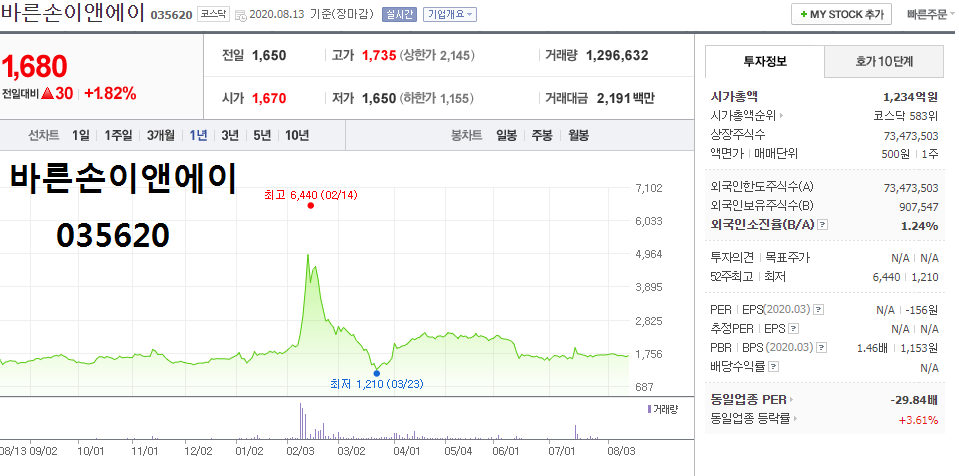Click the +1.82% change percentage
The image size is (959, 476).
(110, 94)
